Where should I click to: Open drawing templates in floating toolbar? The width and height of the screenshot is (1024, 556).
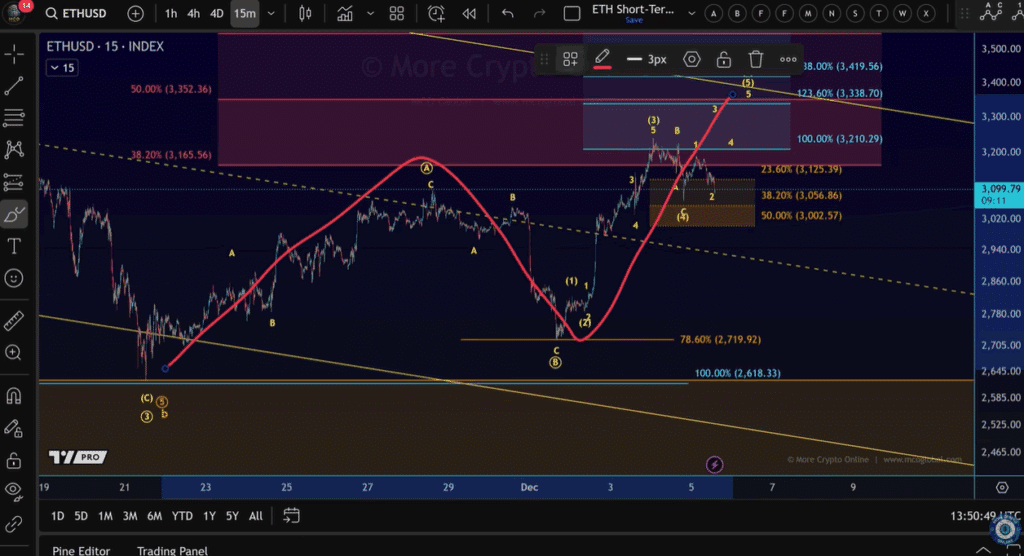pyautogui.click(x=570, y=59)
